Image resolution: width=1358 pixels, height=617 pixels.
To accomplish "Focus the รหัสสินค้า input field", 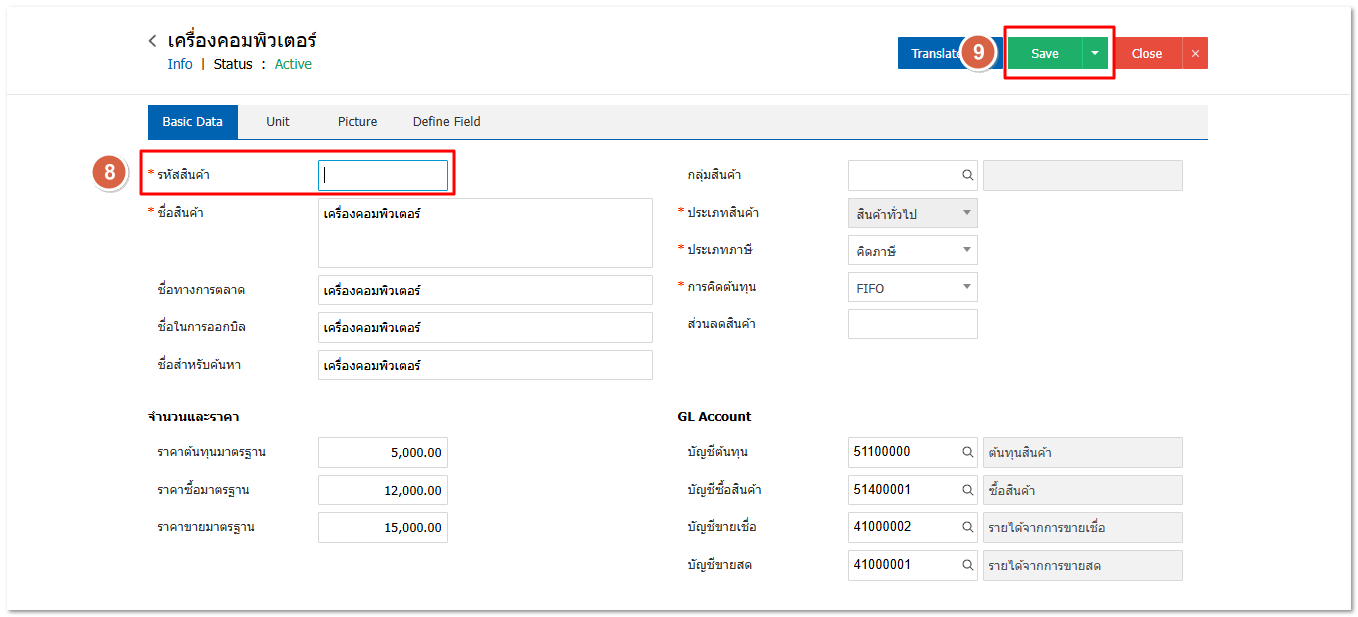I will click(x=383, y=175).
